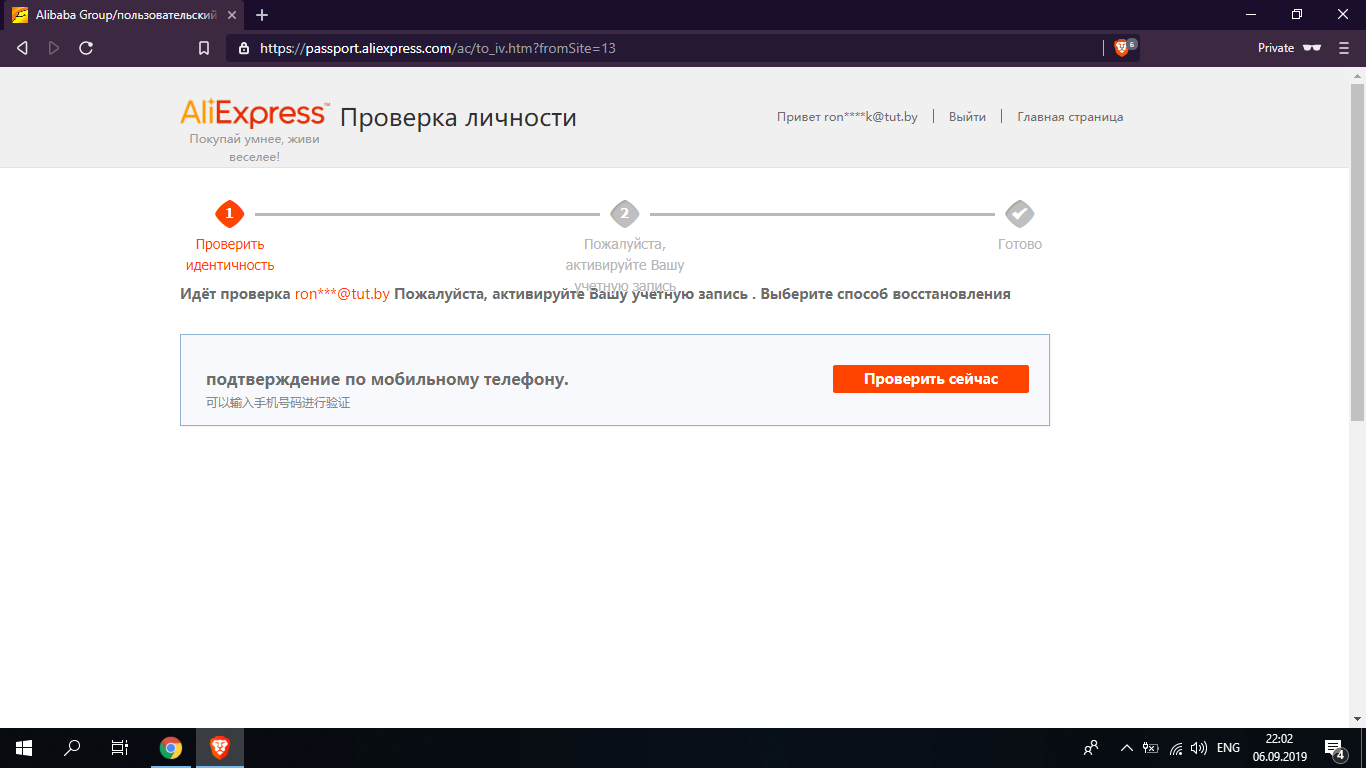
Task: Click the Проверить сейчас button
Action: click(930, 379)
